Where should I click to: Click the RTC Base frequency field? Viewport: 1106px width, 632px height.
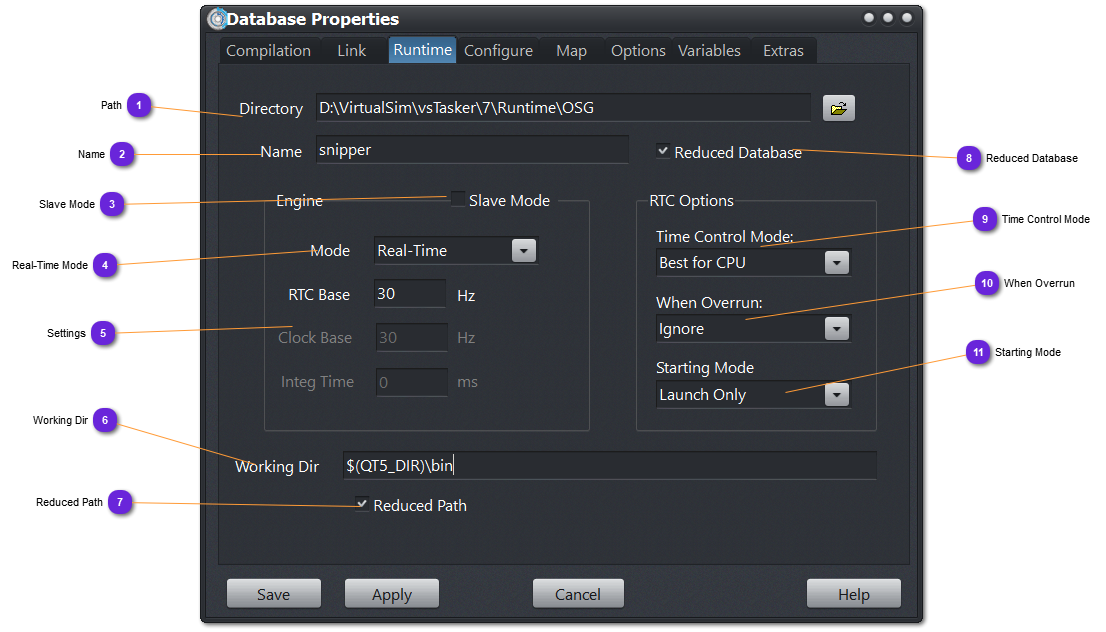410,294
